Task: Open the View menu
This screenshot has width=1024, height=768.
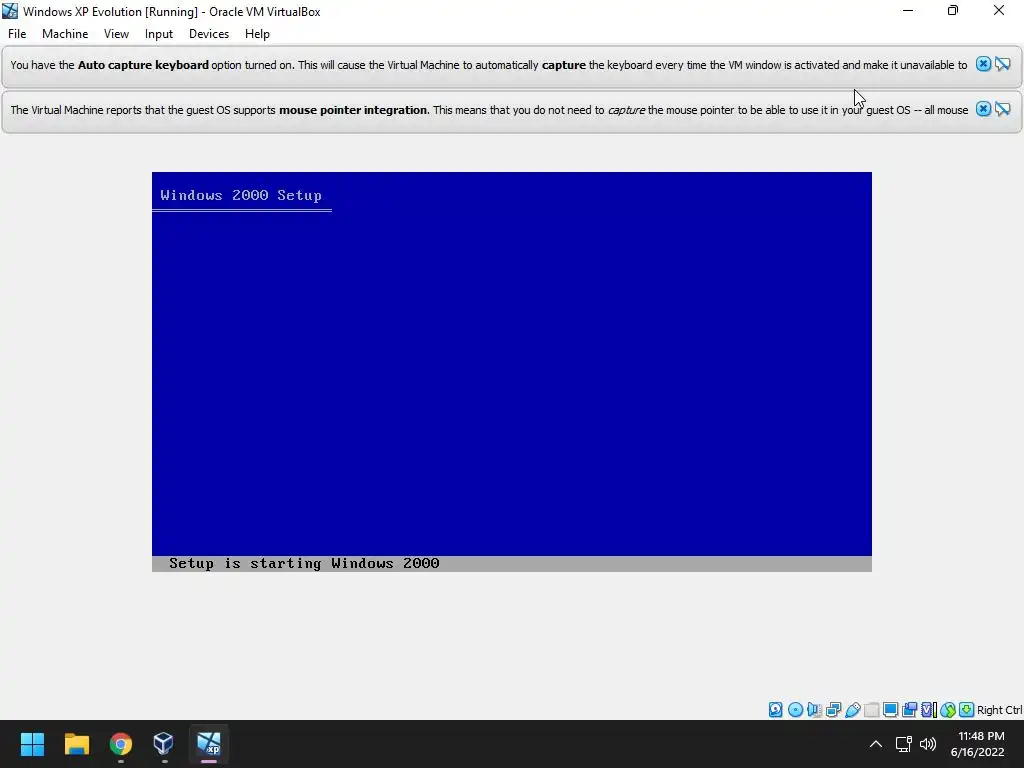Action: [116, 34]
